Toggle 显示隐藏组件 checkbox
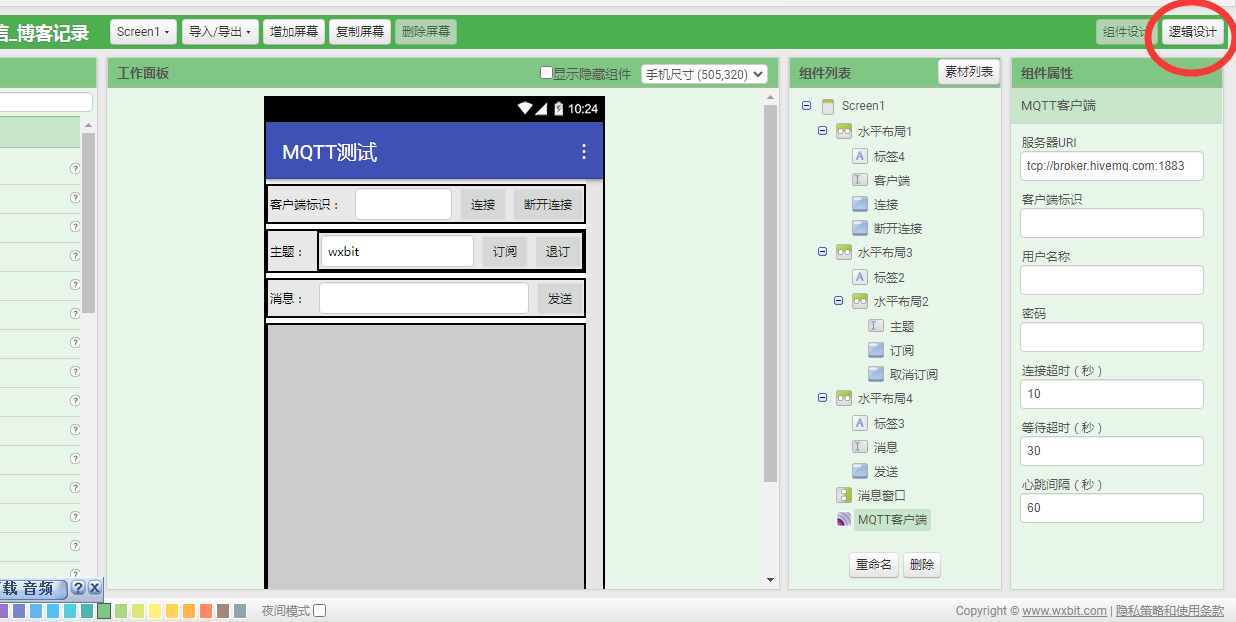 (546, 73)
